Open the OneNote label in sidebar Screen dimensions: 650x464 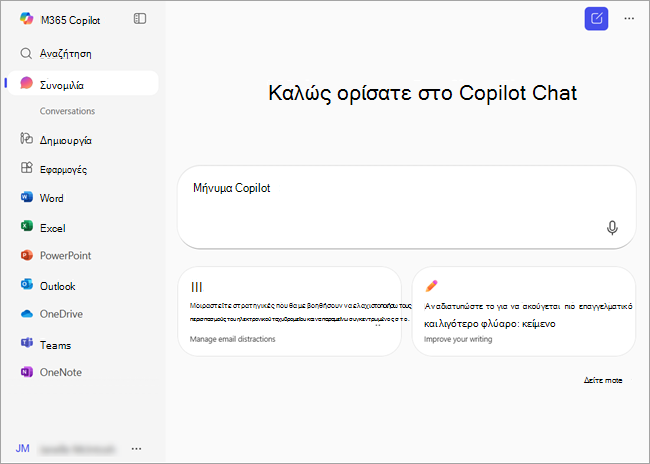[61, 372]
